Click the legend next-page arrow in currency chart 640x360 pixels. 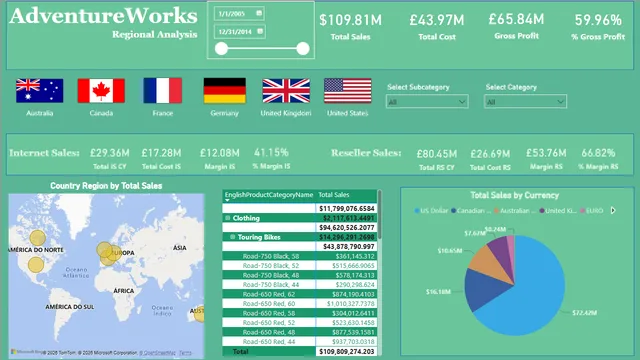[x=613, y=211]
